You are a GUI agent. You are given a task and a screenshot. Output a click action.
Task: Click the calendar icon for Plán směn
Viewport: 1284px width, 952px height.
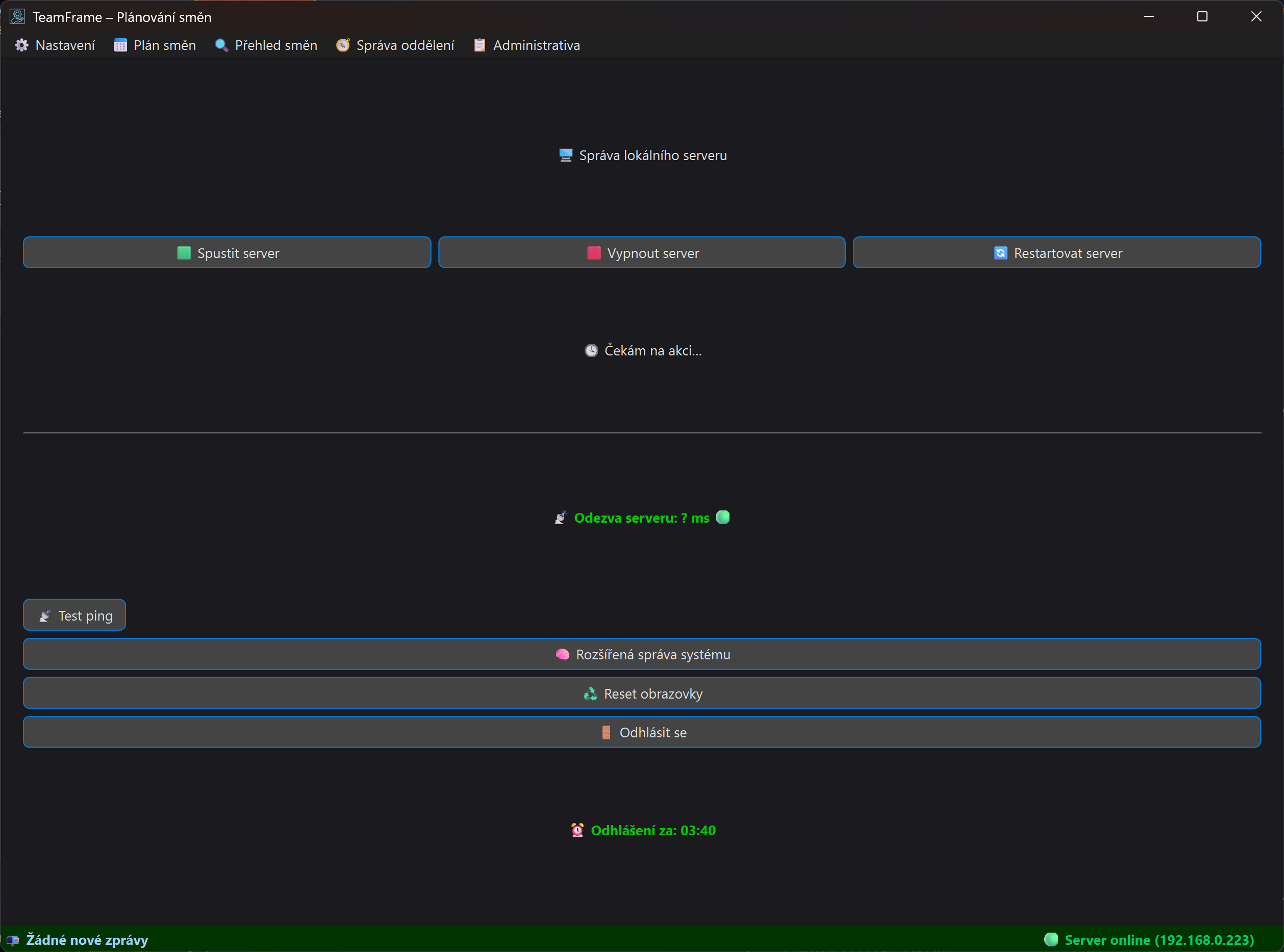tap(120, 45)
